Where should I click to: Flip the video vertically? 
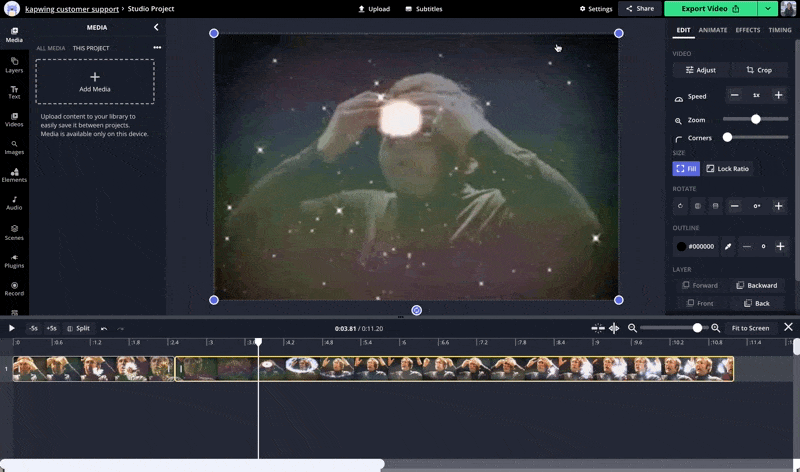coord(715,206)
